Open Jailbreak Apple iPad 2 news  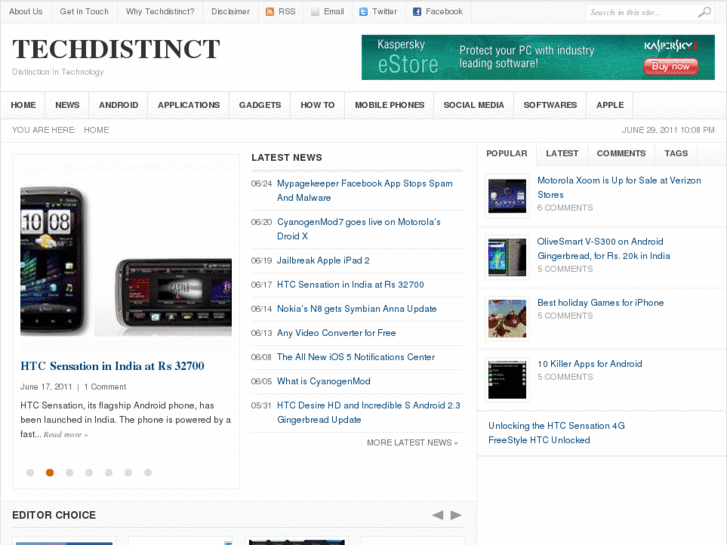click(x=323, y=261)
